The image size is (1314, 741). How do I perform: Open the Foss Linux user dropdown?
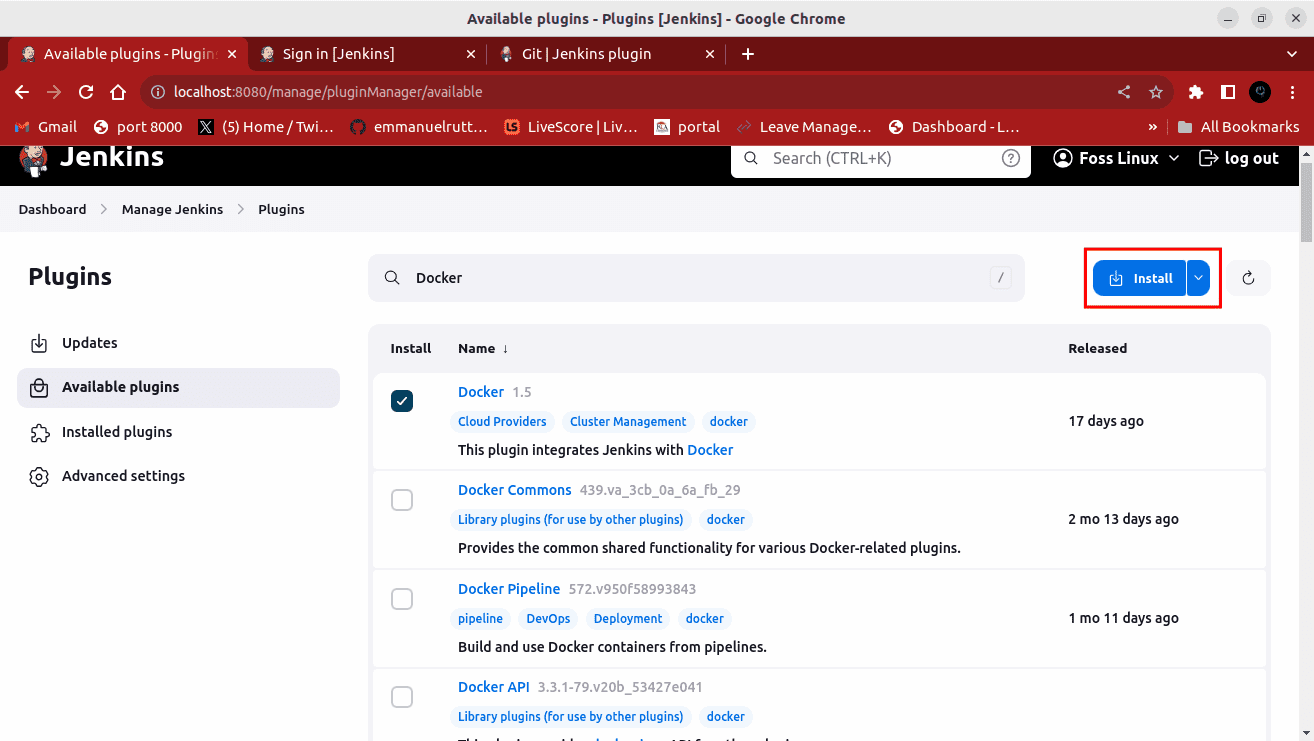click(x=1116, y=158)
